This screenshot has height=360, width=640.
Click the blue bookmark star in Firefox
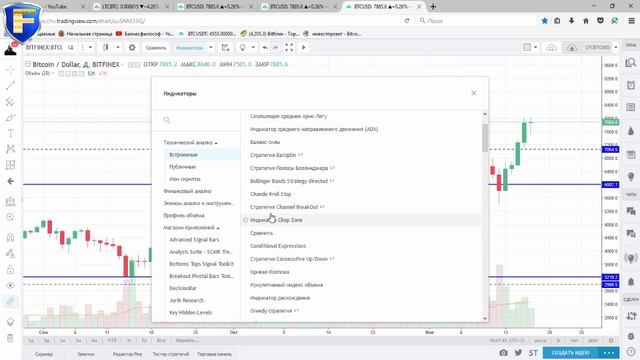click(544, 20)
